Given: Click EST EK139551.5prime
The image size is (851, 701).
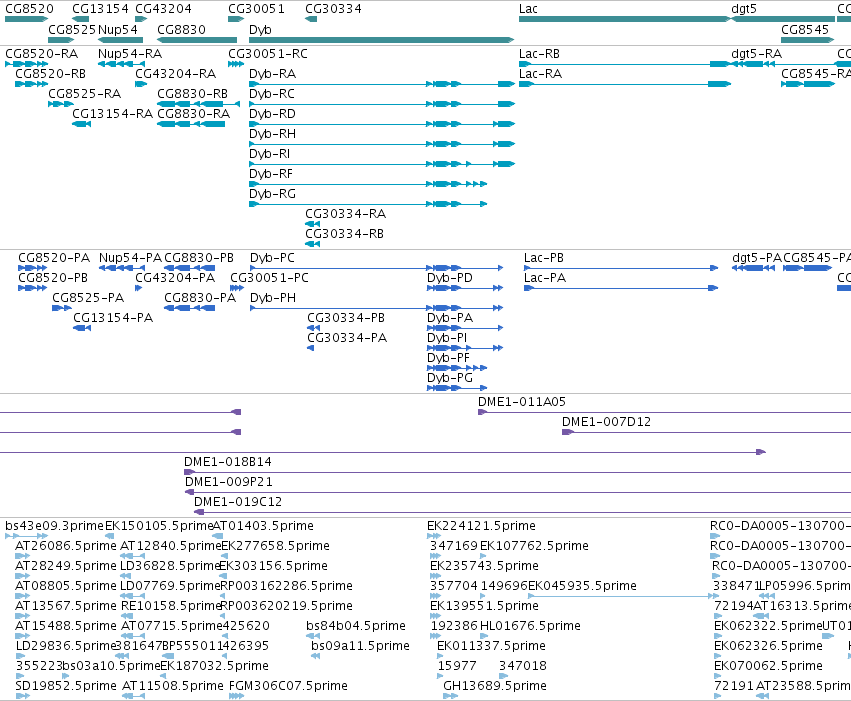Looking at the screenshot, I should 484,606.
